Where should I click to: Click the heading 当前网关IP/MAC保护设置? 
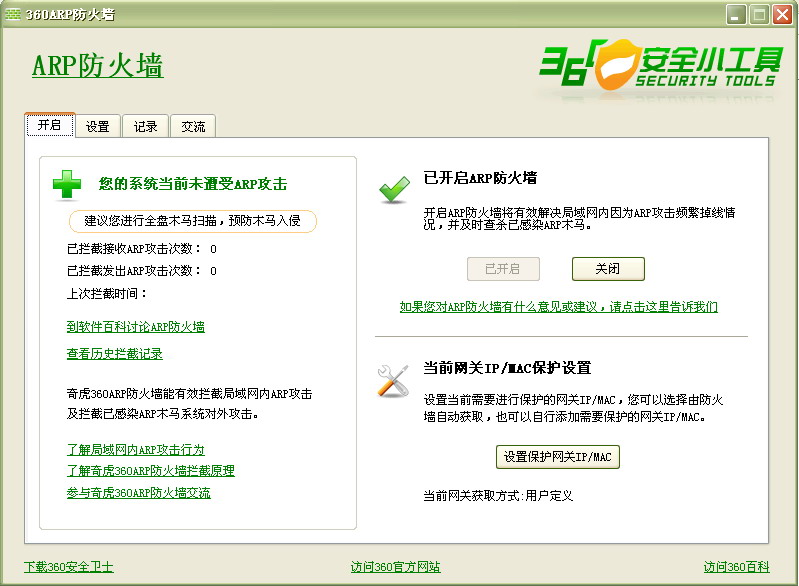point(508,368)
